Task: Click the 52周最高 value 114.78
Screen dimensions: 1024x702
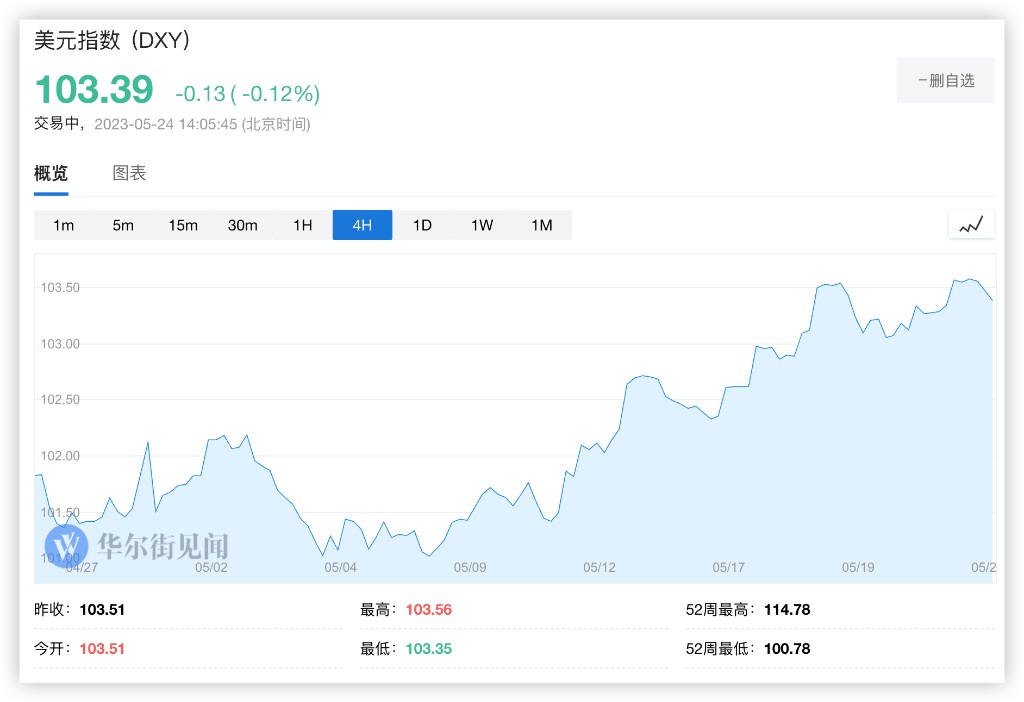Action: coord(787,609)
